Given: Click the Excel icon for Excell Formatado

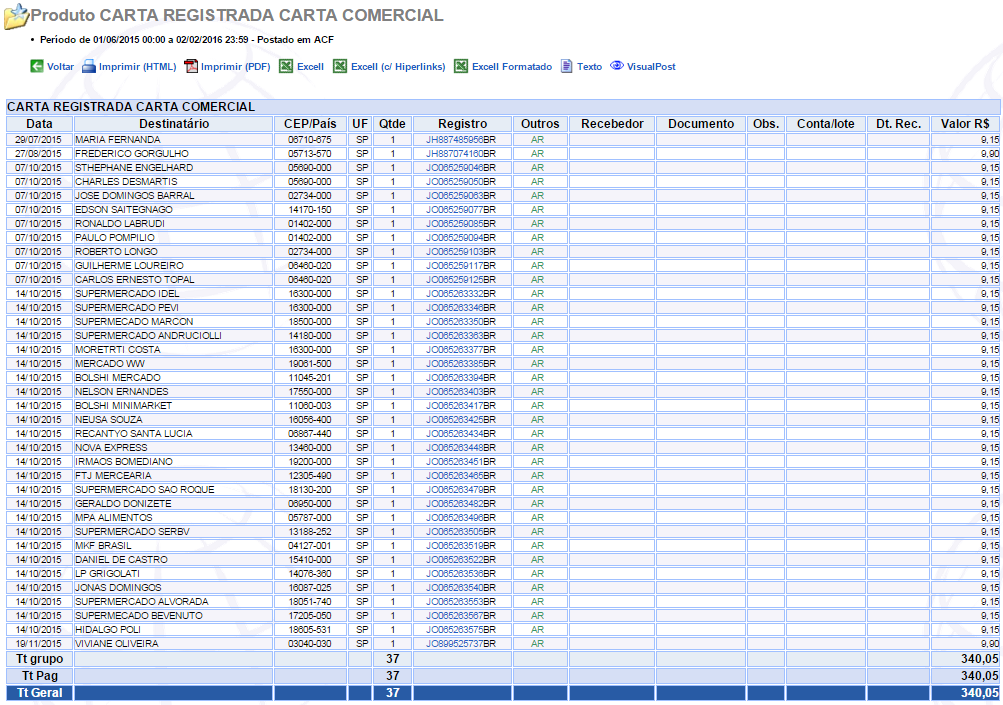Looking at the screenshot, I should (461, 67).
